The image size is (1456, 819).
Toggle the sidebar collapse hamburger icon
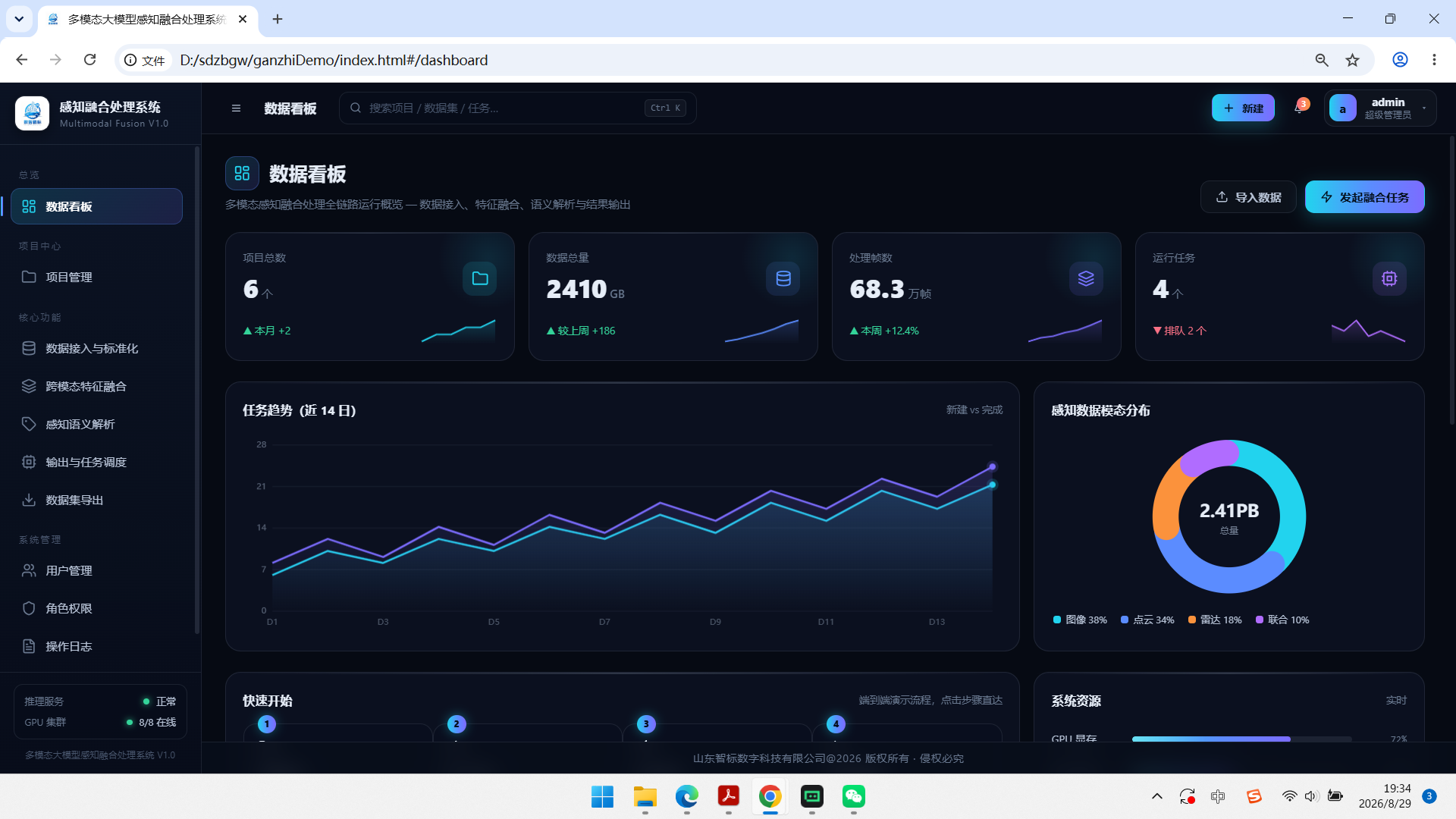click(x=236, y=108)
